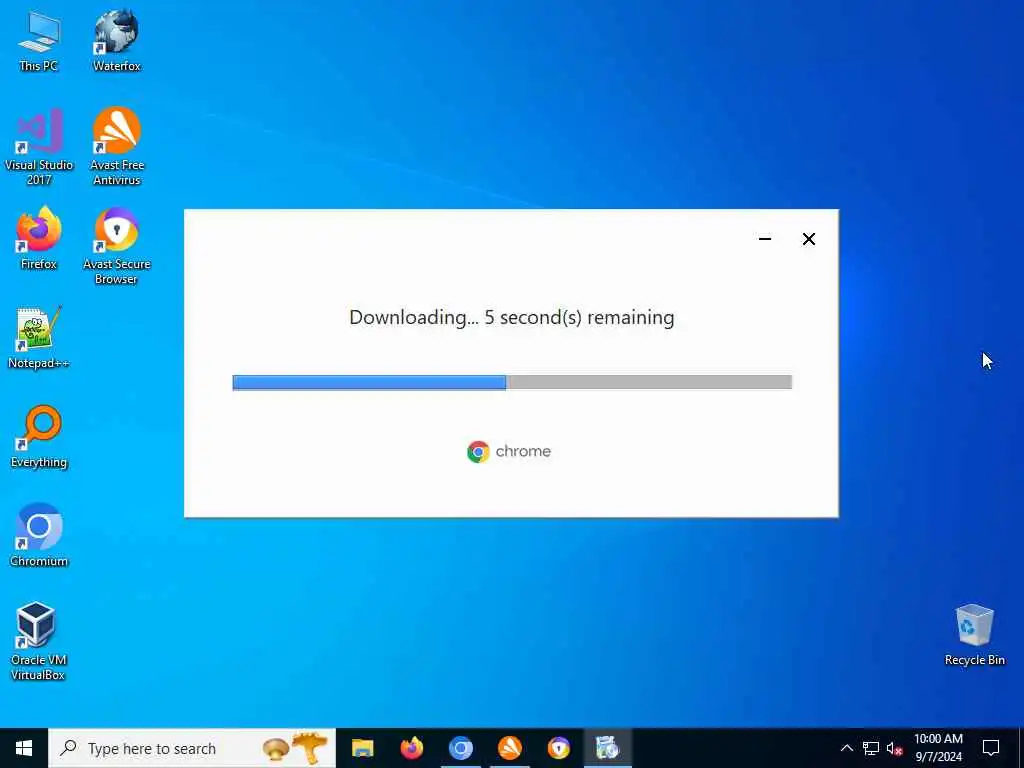Open Firefox from the taskbar

(411, 748)
